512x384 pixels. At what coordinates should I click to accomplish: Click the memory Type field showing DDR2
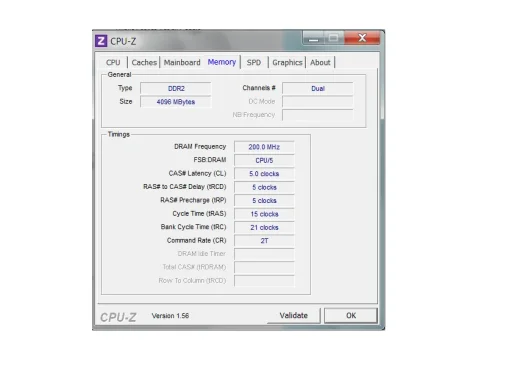coord(176,88)
